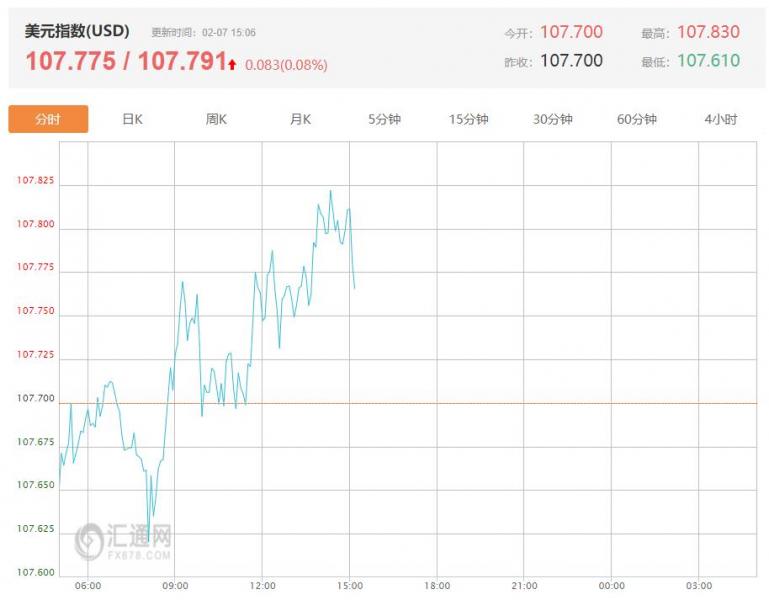Show the 月K monthly chart
Screen dimensions: 769x600
300,119
